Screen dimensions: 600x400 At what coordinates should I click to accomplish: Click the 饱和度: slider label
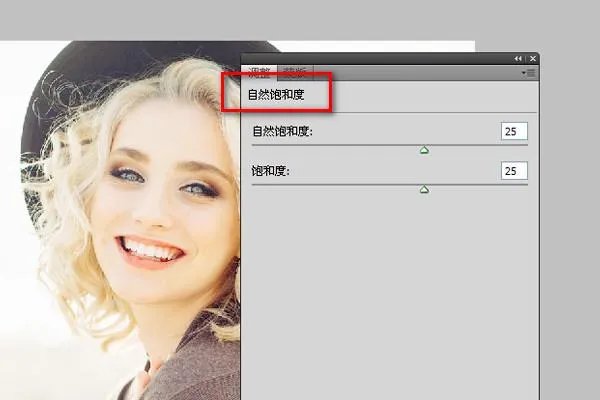point(270,171)
